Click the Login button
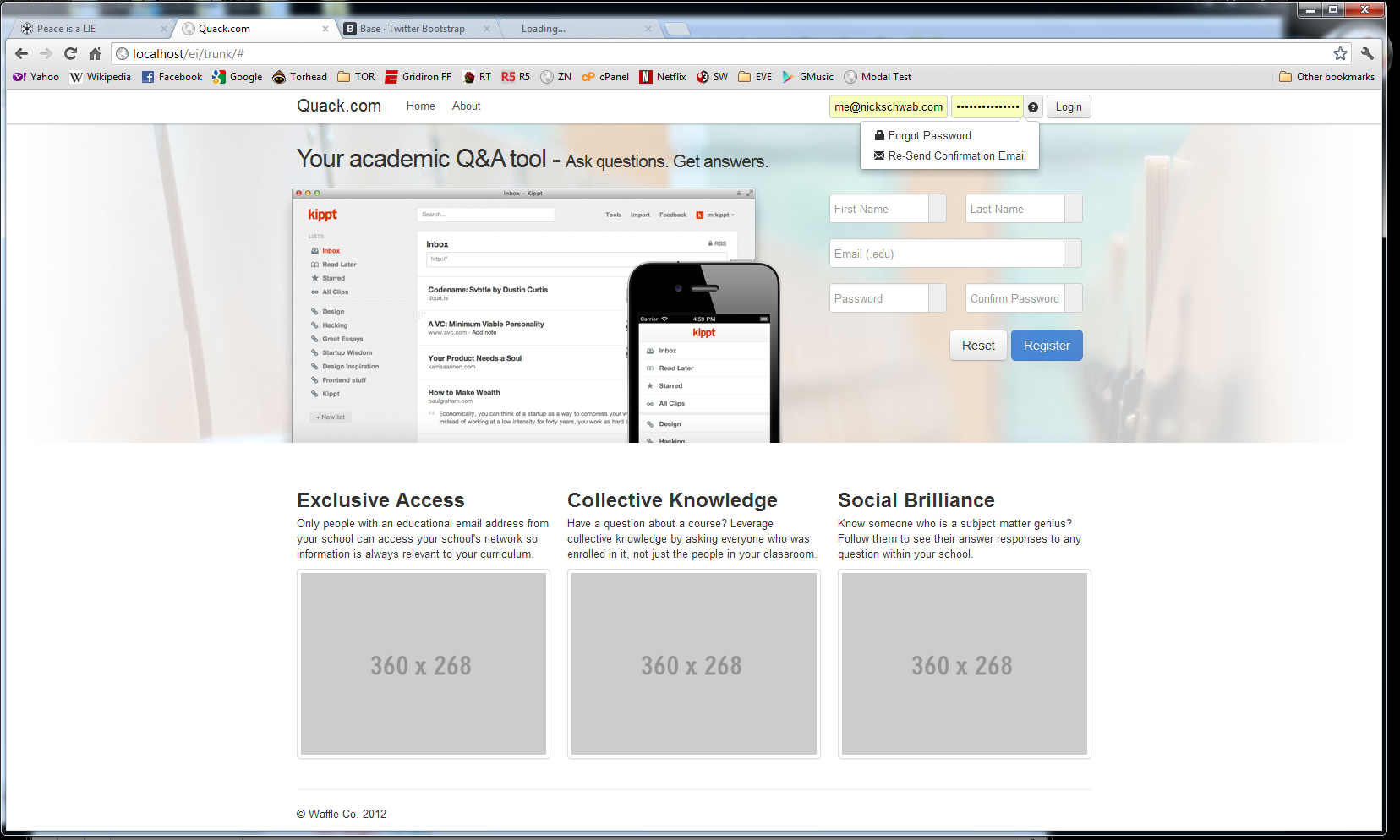Screen dimensions: 1400x840 pos(1068,107)
